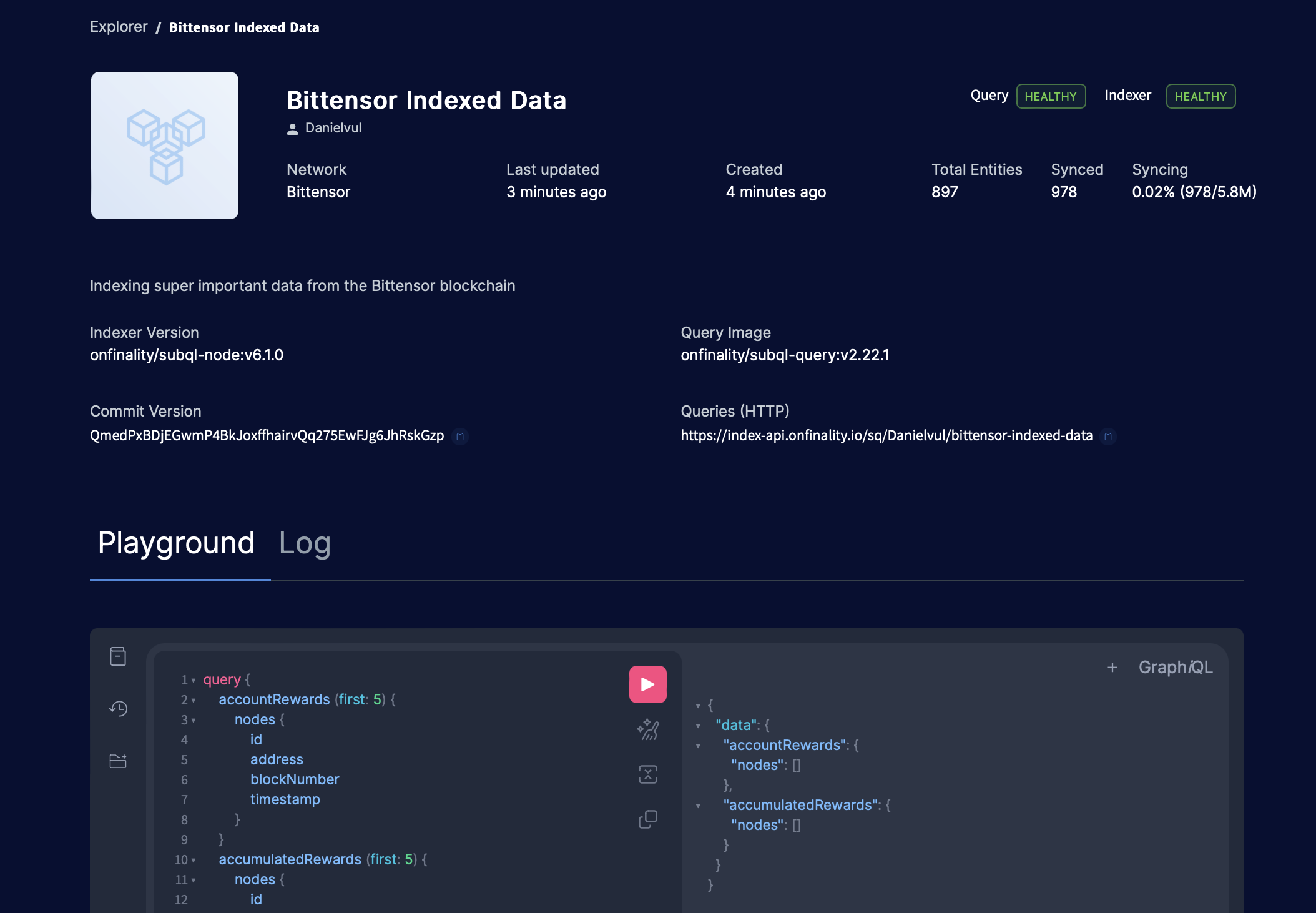Fold the top-level query at line 1
Image resolution: width=1316 pixels, height=913 pixels.
point(193,680)
